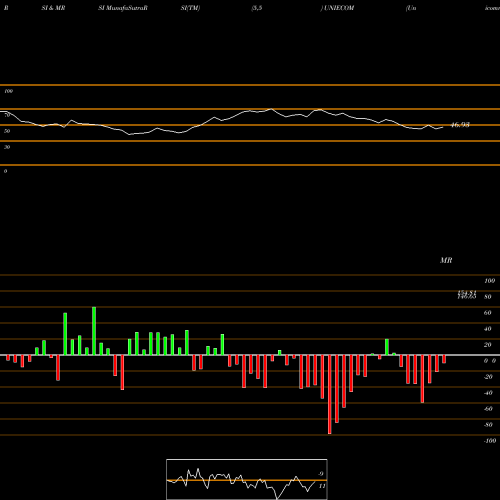This screenshot has height=500, width=500.
Task: Click the MR axis label -40
Action: coord(488,393)
